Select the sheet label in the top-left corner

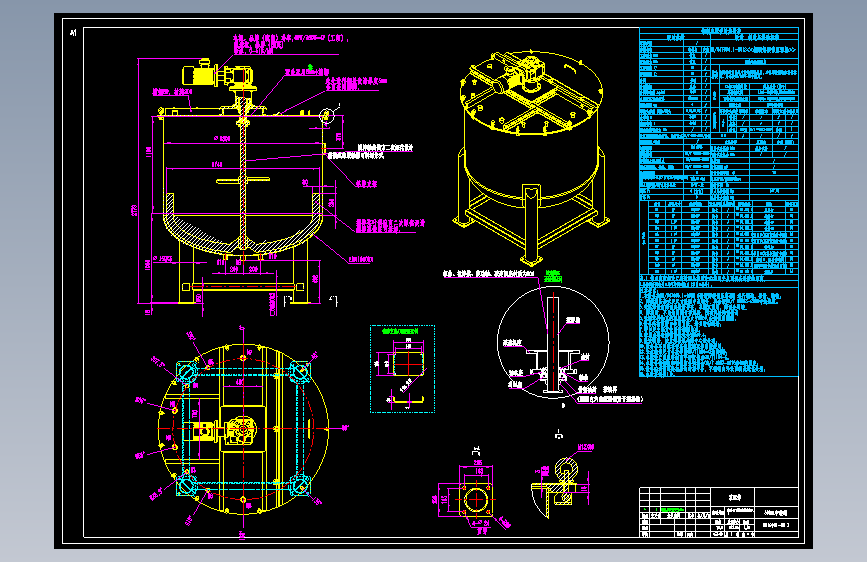pos(73,33)
